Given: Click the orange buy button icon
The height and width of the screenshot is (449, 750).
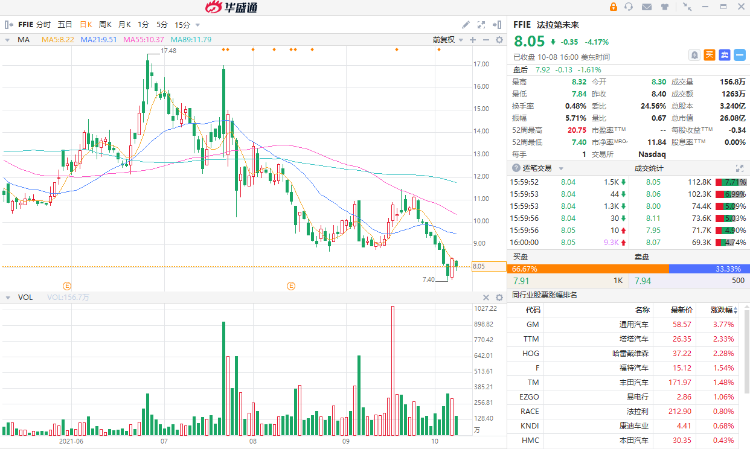Looking at the screenshot, I should pyautogui.click(x=709, y=55).
